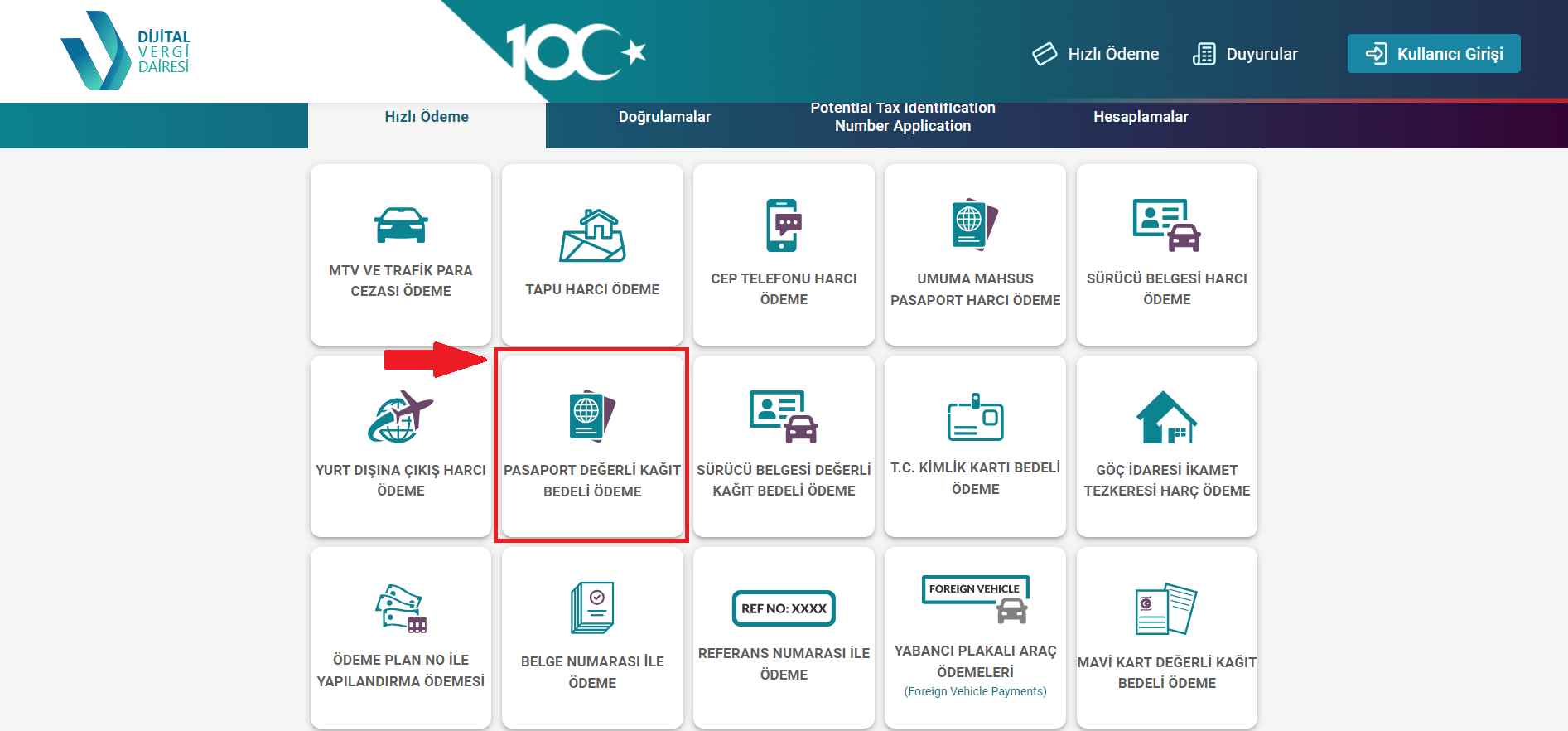Image resolution: width=1568 pixels, height=731 pixels.
Task: Open Göç İdaresi İkamet Tezkeresi Harç text
Action: click(x=1166, y=480)
